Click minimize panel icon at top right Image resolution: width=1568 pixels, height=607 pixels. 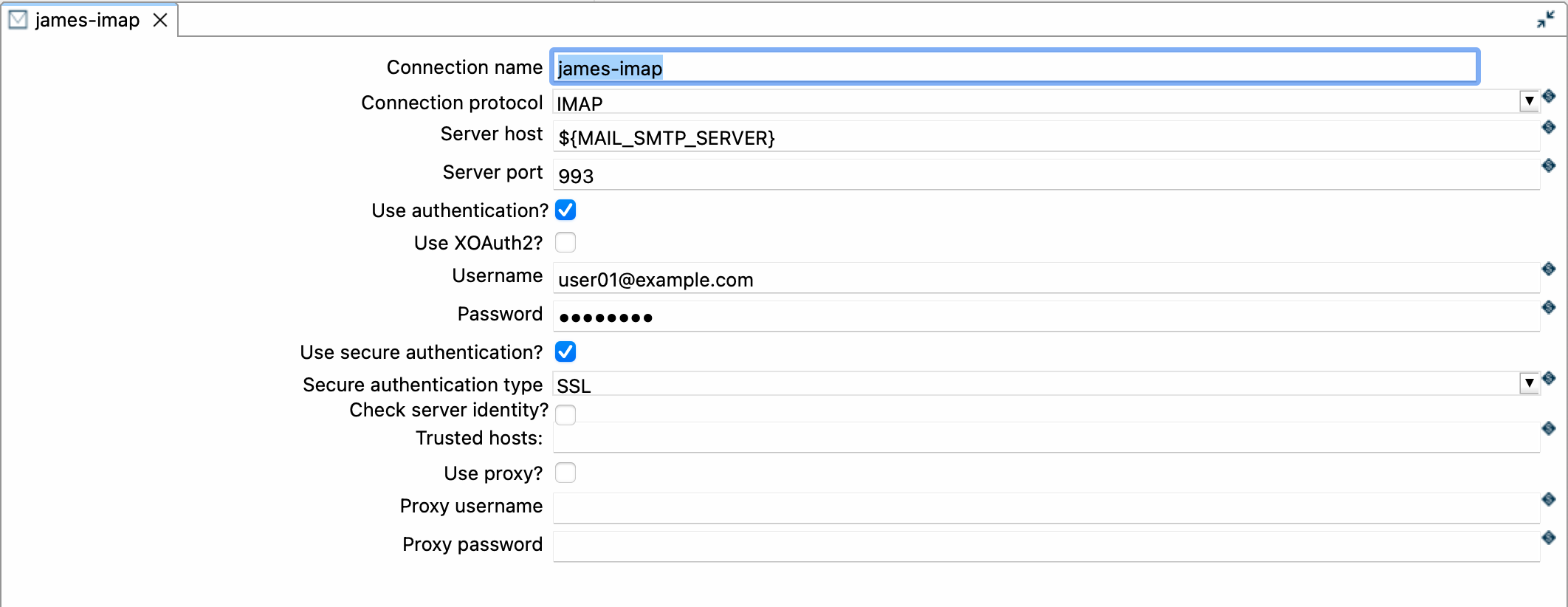coord(1545,20)
